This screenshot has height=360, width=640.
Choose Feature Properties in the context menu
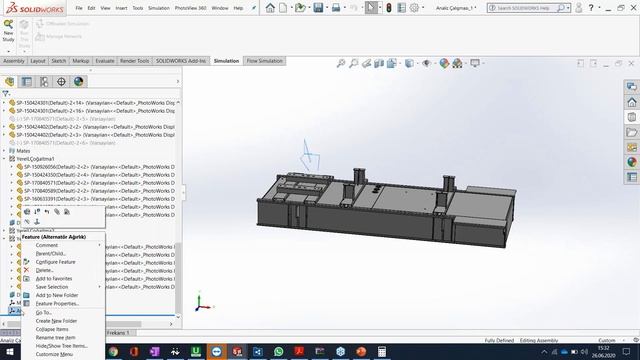57,304
